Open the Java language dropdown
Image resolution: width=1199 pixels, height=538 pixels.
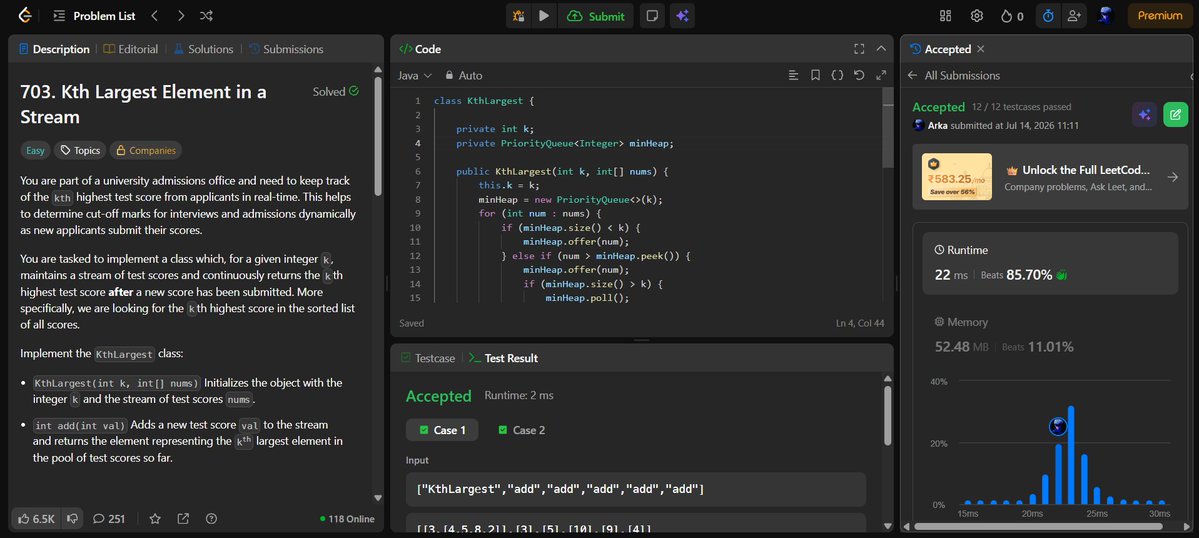click(415, 75)
